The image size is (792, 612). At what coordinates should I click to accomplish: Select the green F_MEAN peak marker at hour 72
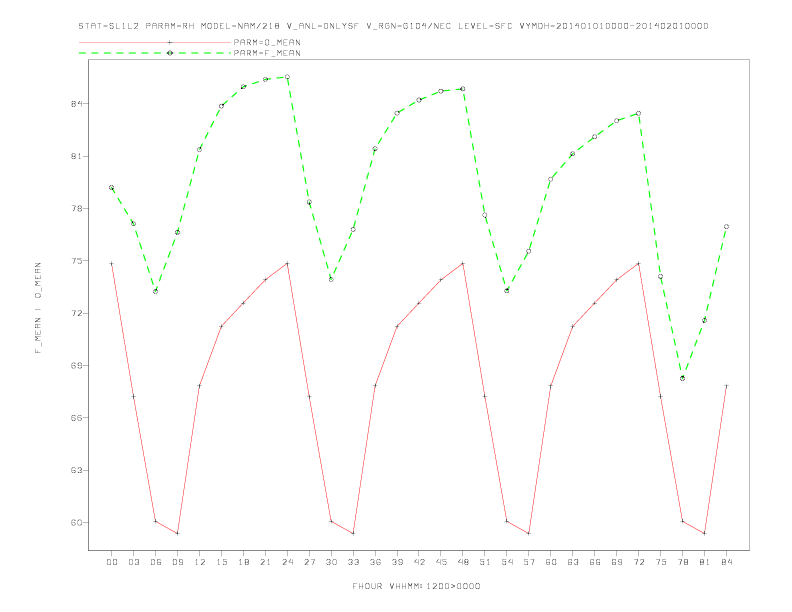(638, 114)
